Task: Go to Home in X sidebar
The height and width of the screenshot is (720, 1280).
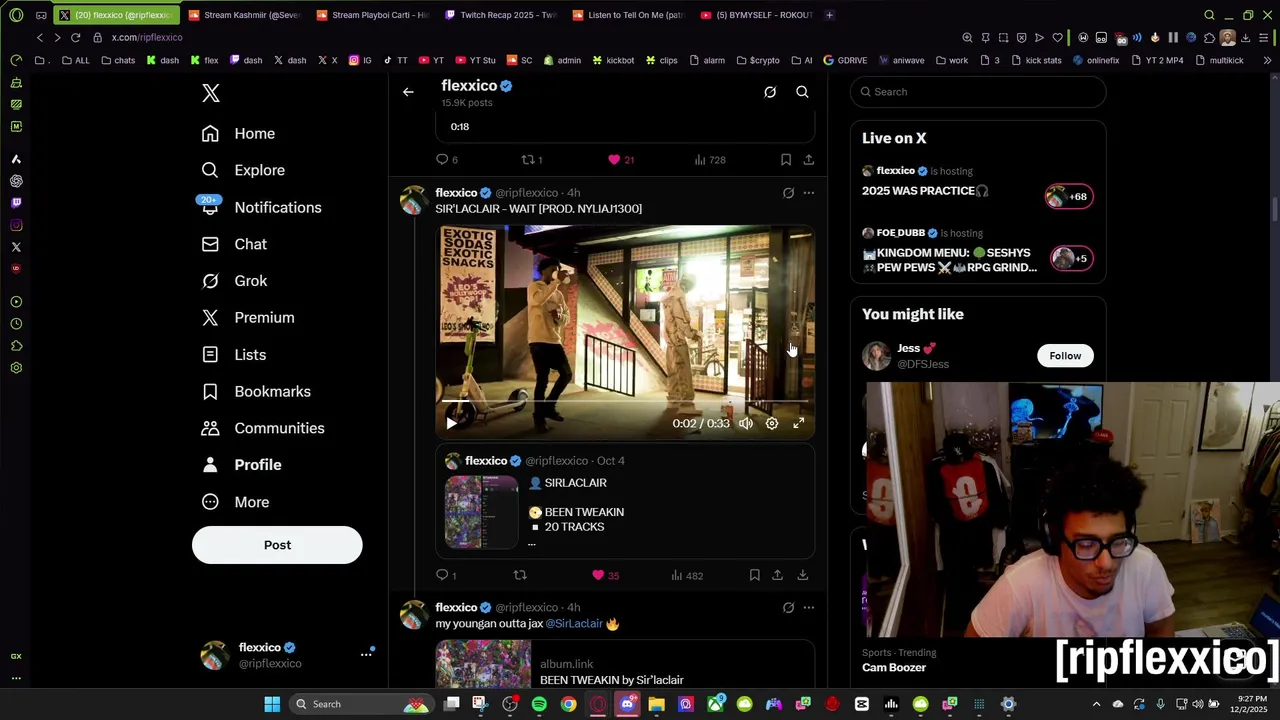Action: pyautogui.click(x=238, y=133)
